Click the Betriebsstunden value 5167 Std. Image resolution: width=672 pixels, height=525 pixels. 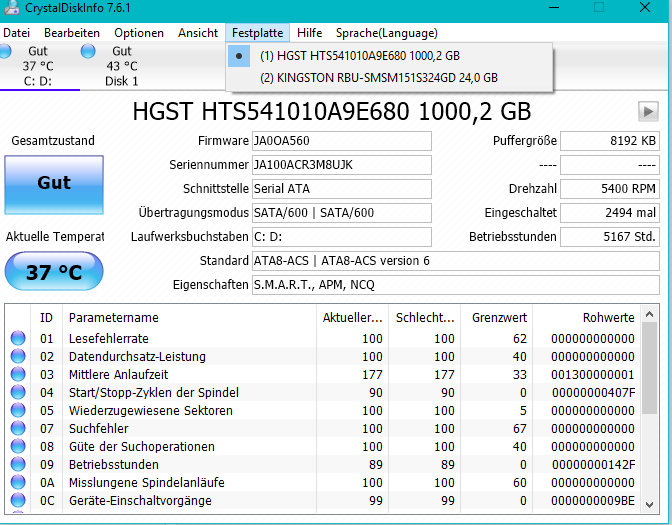(x=610, y=237)
